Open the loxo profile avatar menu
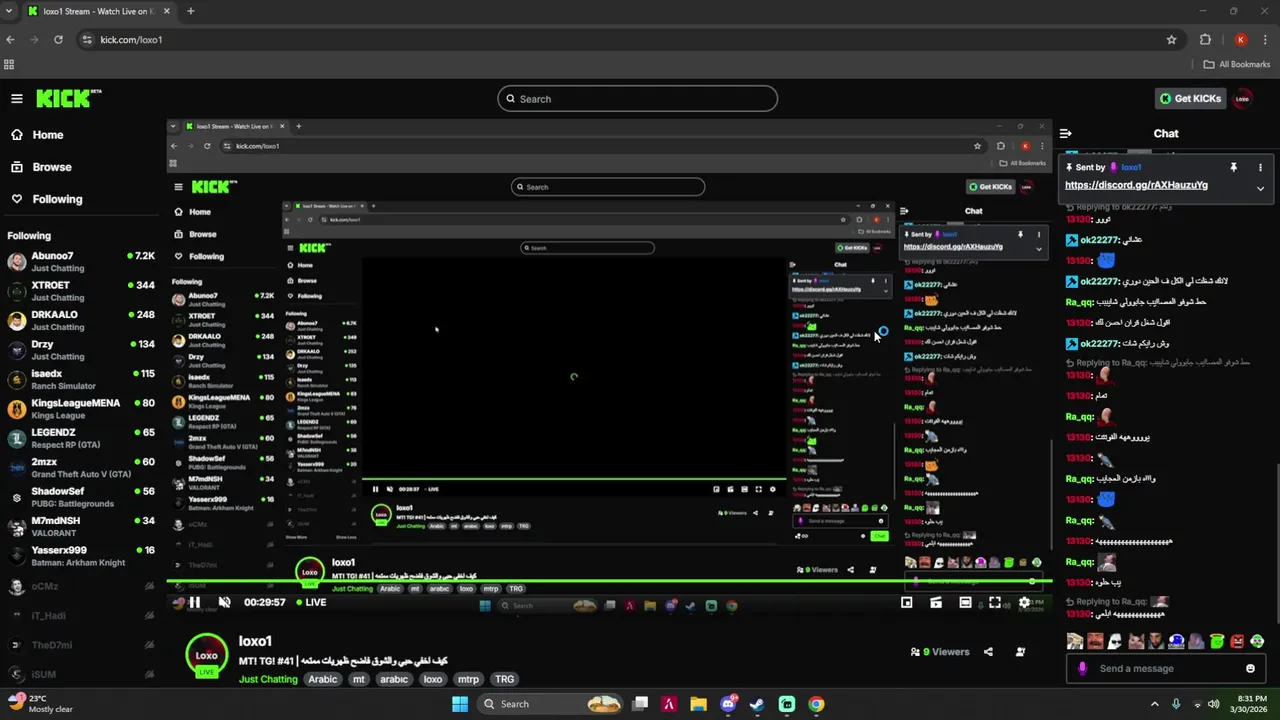Image resolution: width=1280 pixels, height=720 pixels. pos(1242,98)
